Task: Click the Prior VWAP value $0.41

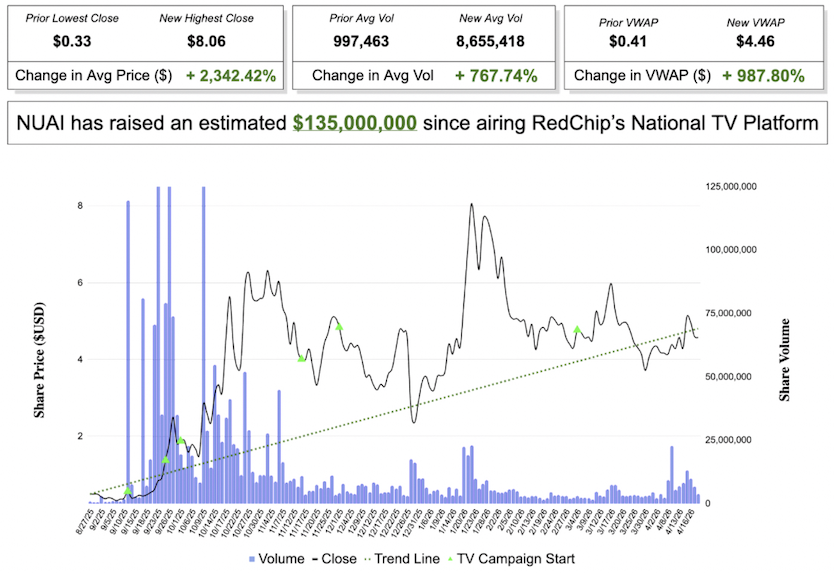Action: click(628, 41)
